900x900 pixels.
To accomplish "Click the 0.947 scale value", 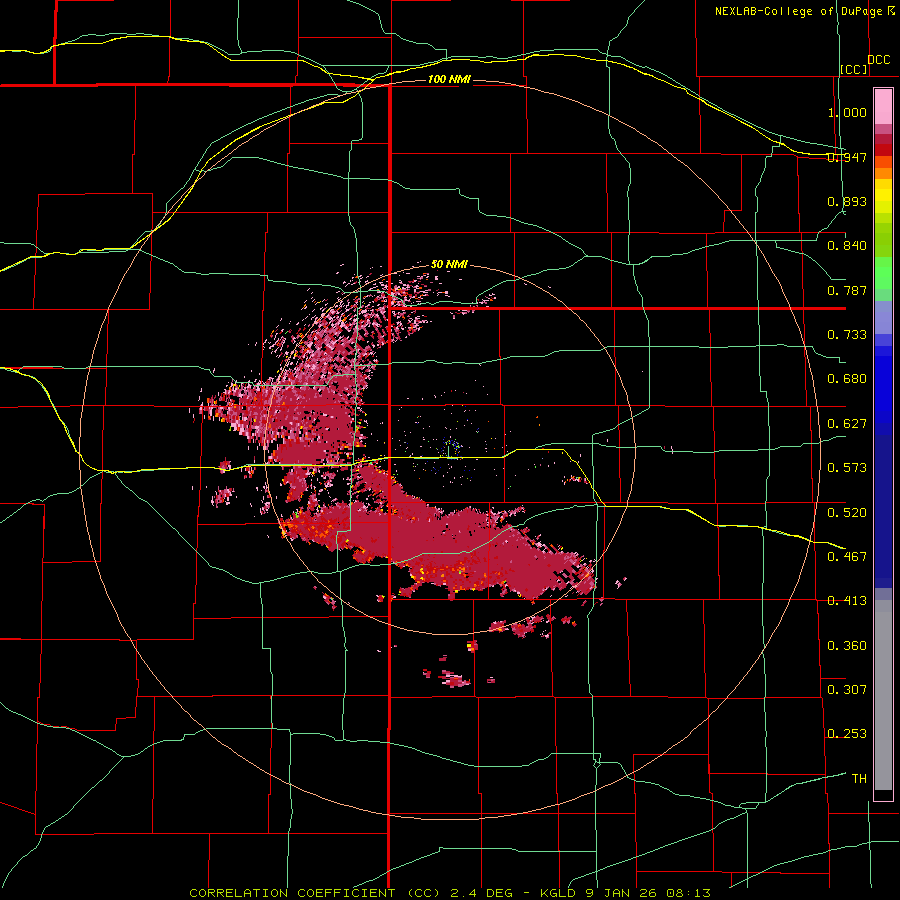I will coord(847,157).
